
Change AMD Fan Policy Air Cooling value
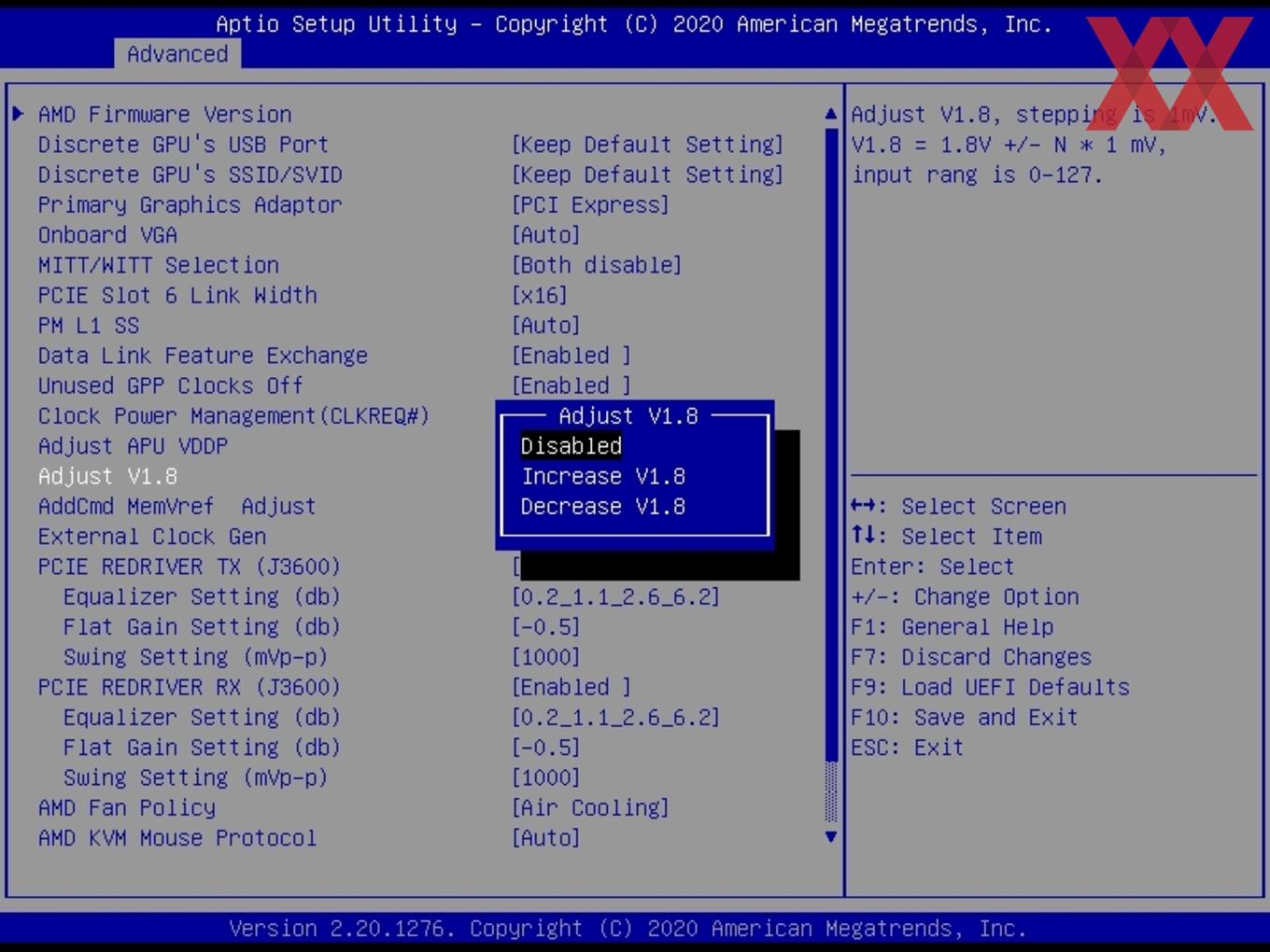(590, 808)
